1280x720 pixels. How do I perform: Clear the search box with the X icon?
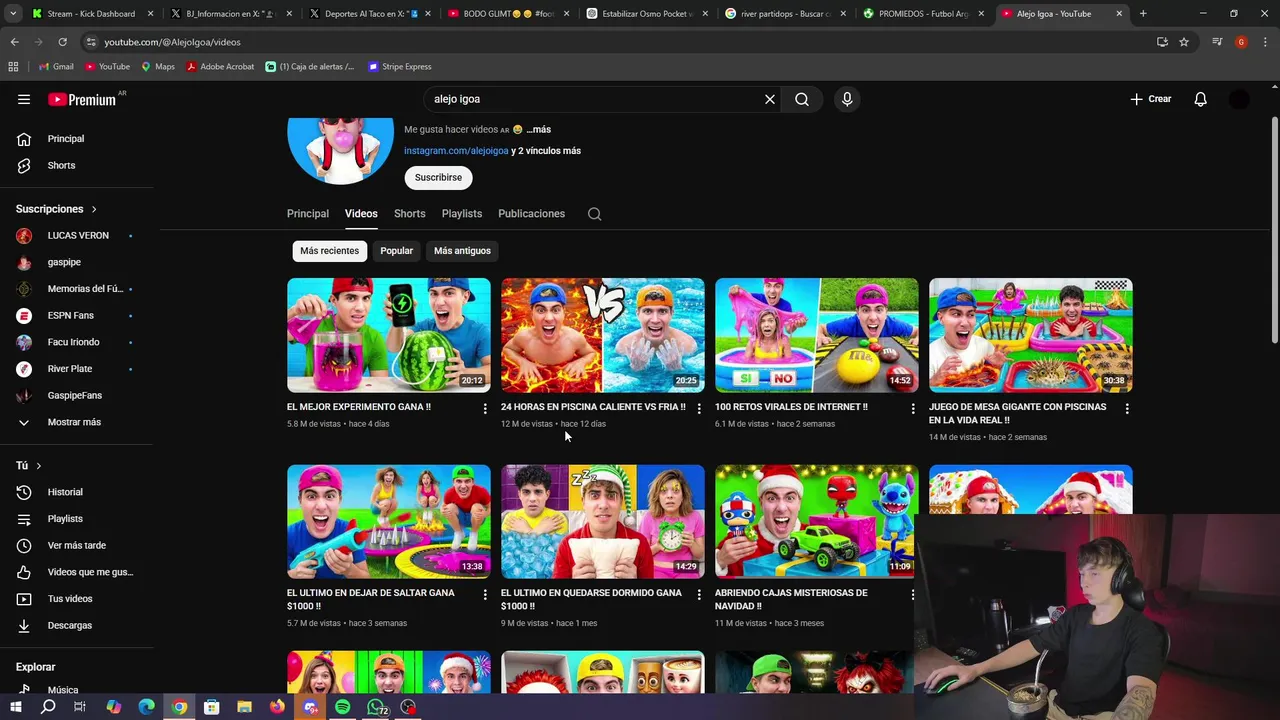tap(770, 99)
